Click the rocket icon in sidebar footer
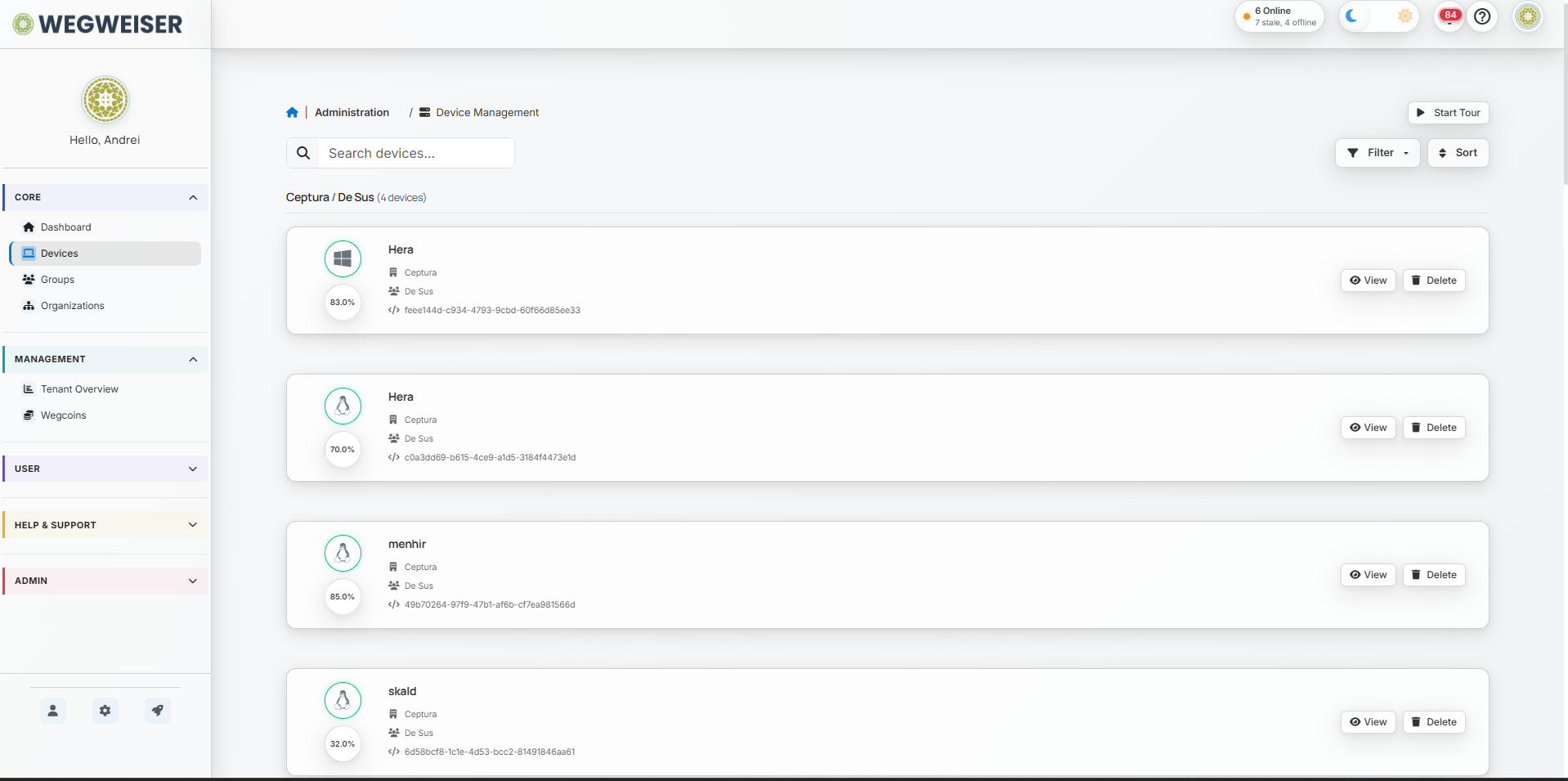 click(x=158, y=711)
